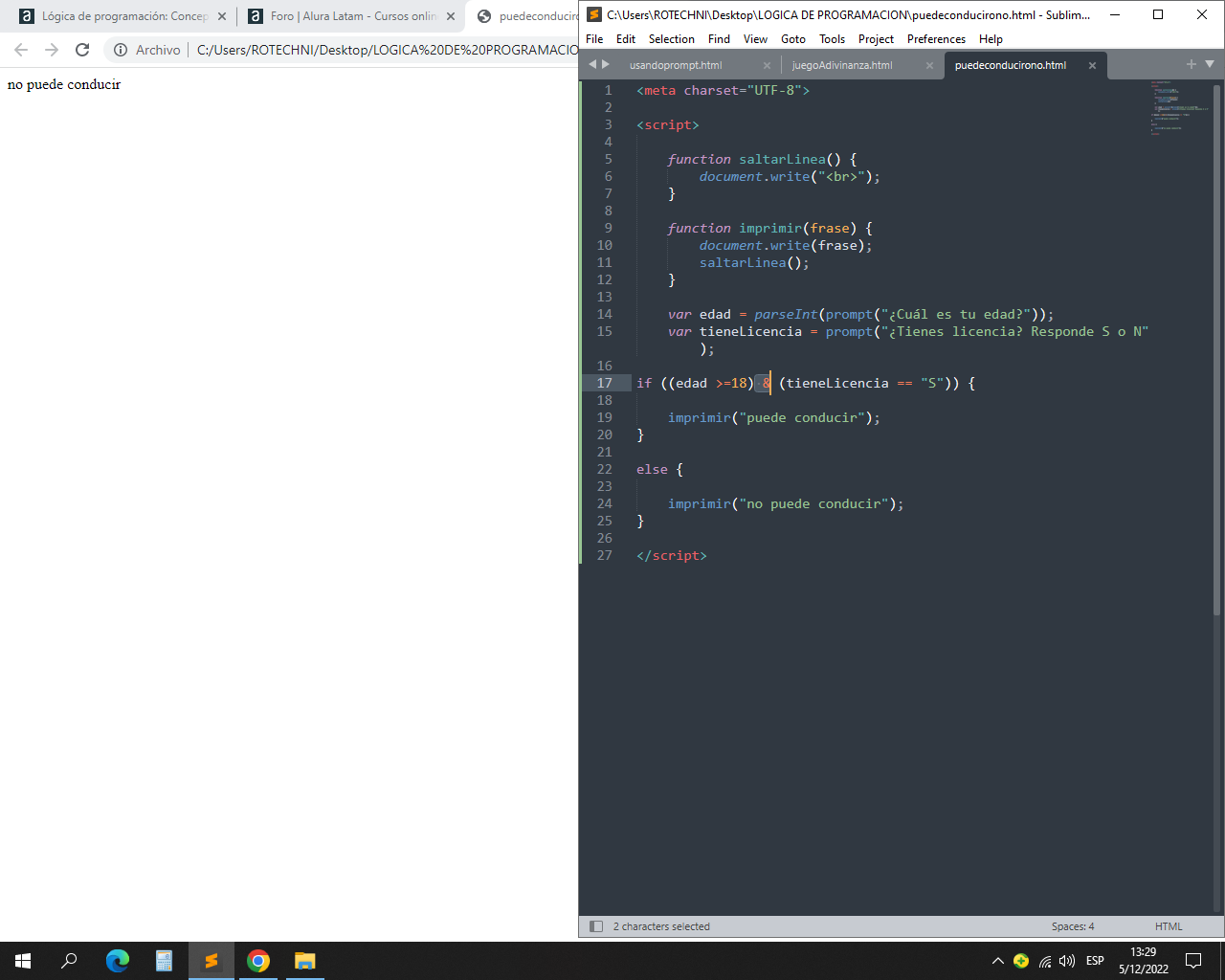Select puedeconducirono.html editor tab
The image size is (1225, 980).
(1011, 65)
